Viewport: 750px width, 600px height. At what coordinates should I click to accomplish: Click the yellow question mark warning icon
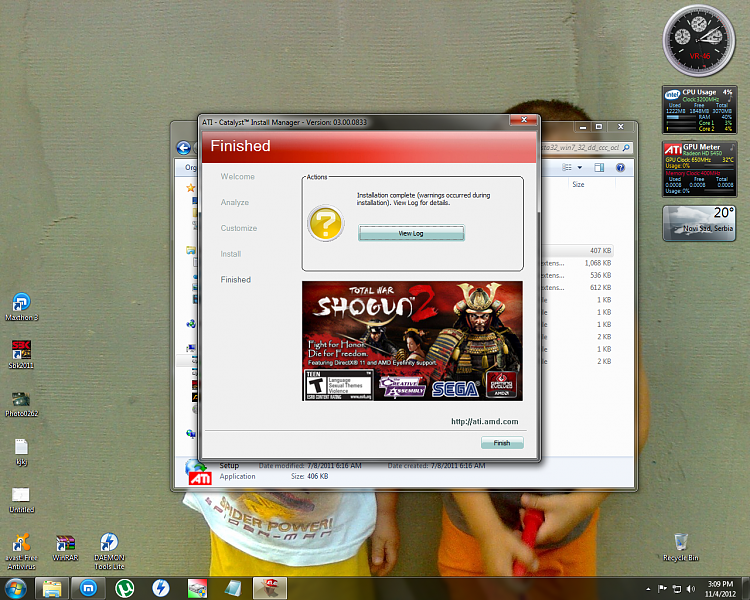coord(325,223)
